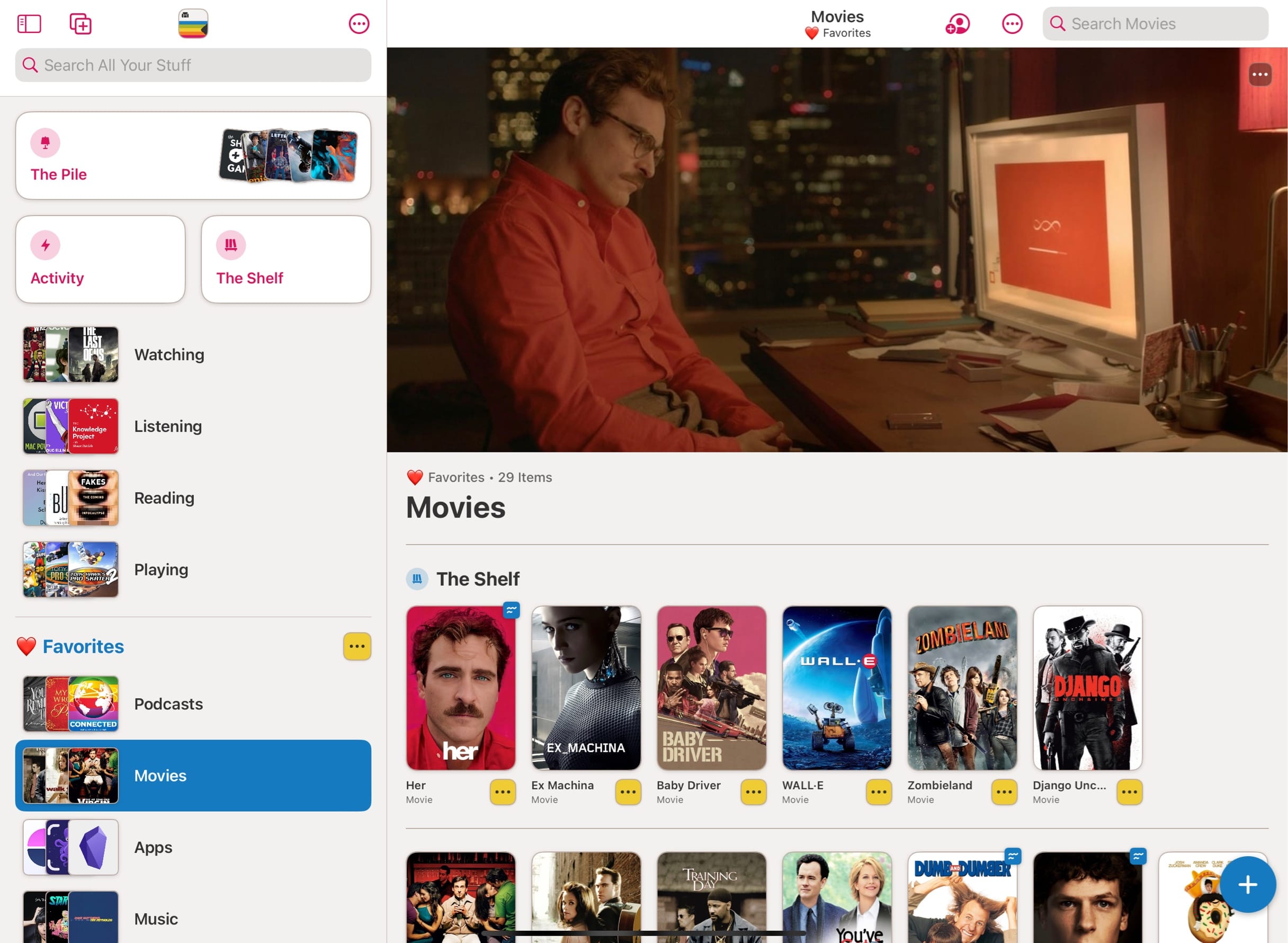Open options for Zombieland
1288x943 pixels.
pos(1004,791)
